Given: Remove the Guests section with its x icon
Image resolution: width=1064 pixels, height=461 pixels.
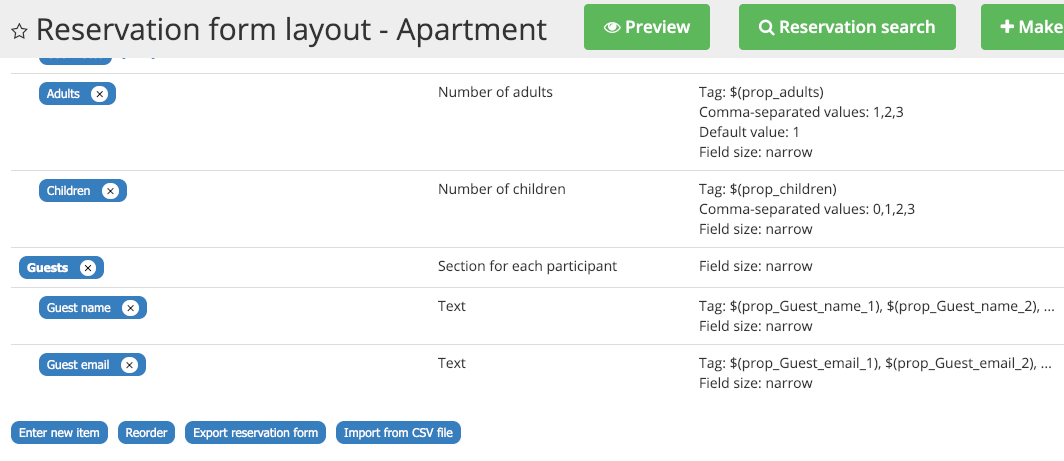Looking at the screenshot, I should [88, 268].
